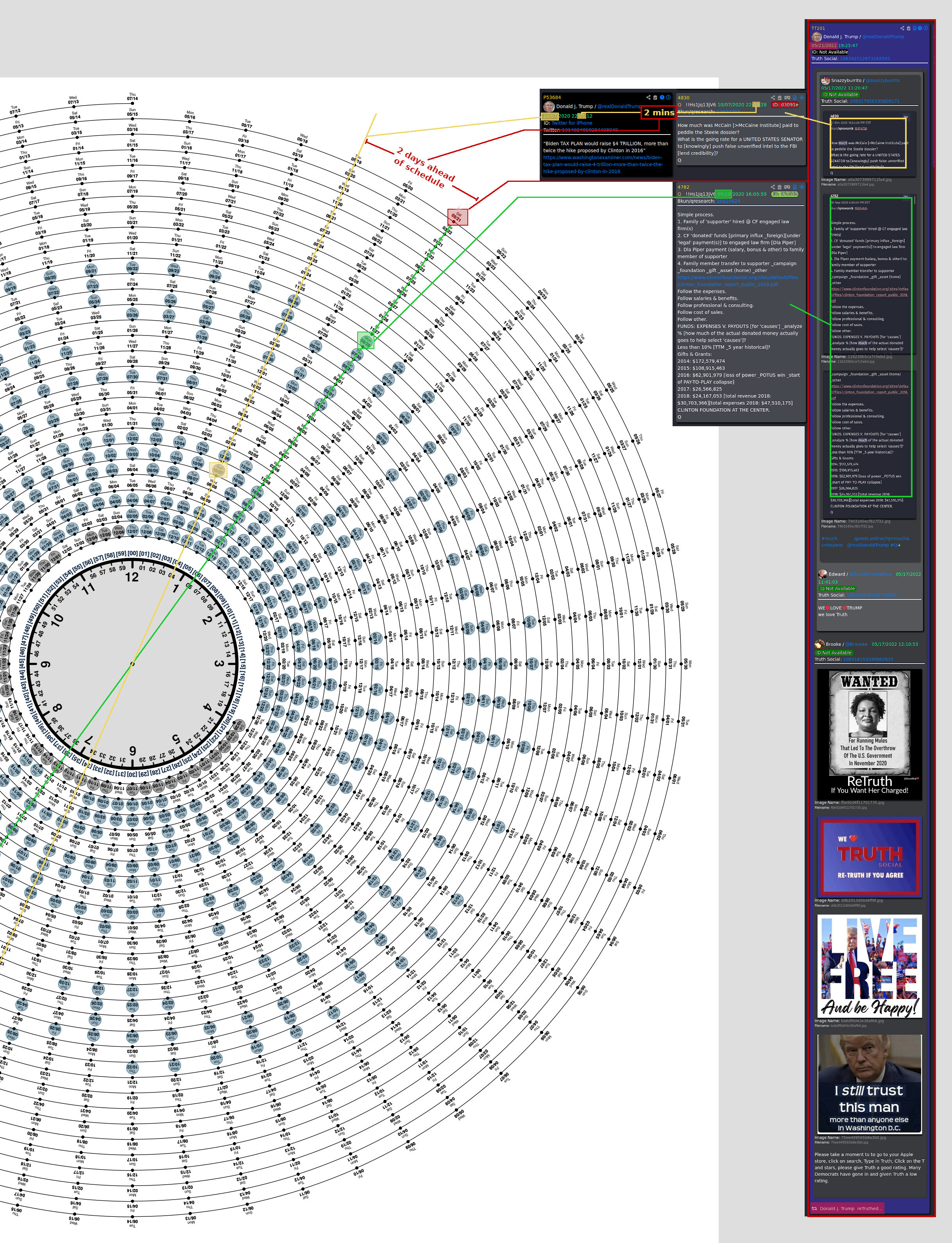
Task: Open Truth Social ID 108342512673182592
Action: coord(865,59)
